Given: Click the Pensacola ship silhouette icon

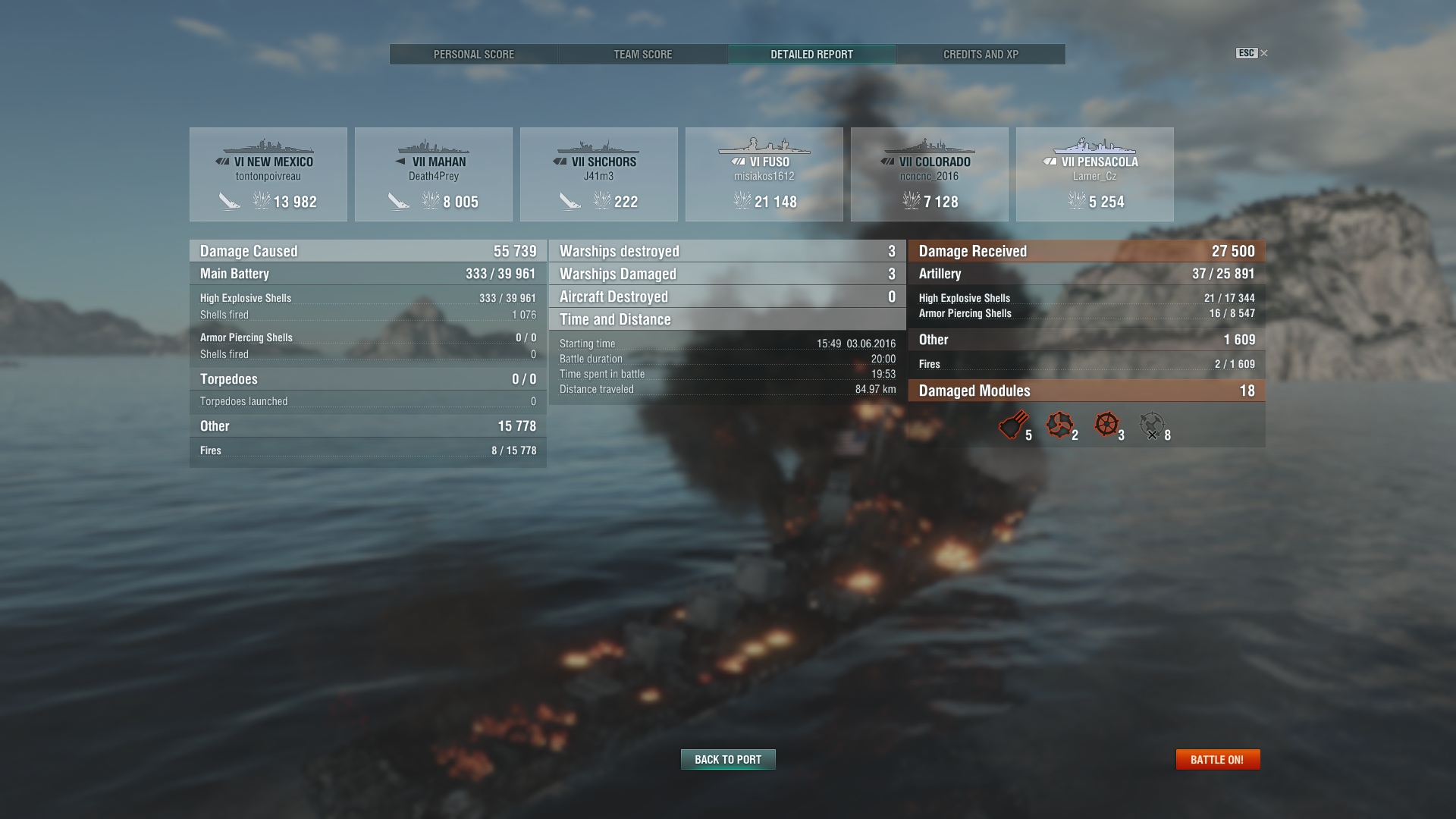Looking at the screenshot, I should [x=1094, y=146].
